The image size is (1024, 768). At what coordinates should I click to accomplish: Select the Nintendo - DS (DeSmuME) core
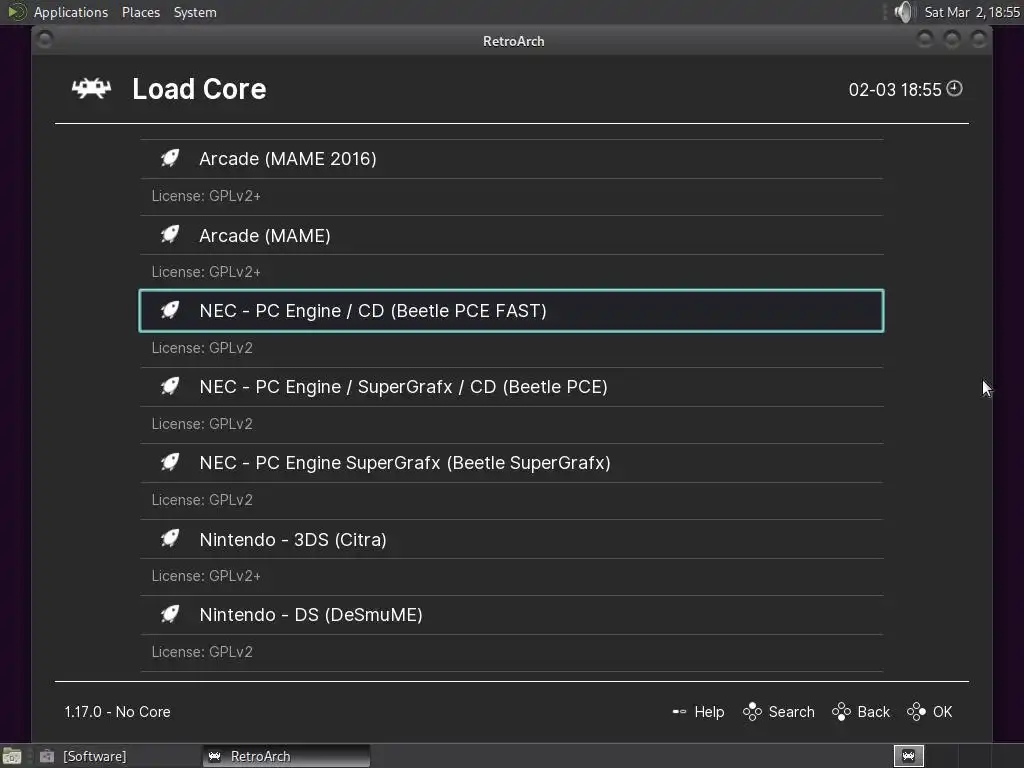[x=511, y=615]
